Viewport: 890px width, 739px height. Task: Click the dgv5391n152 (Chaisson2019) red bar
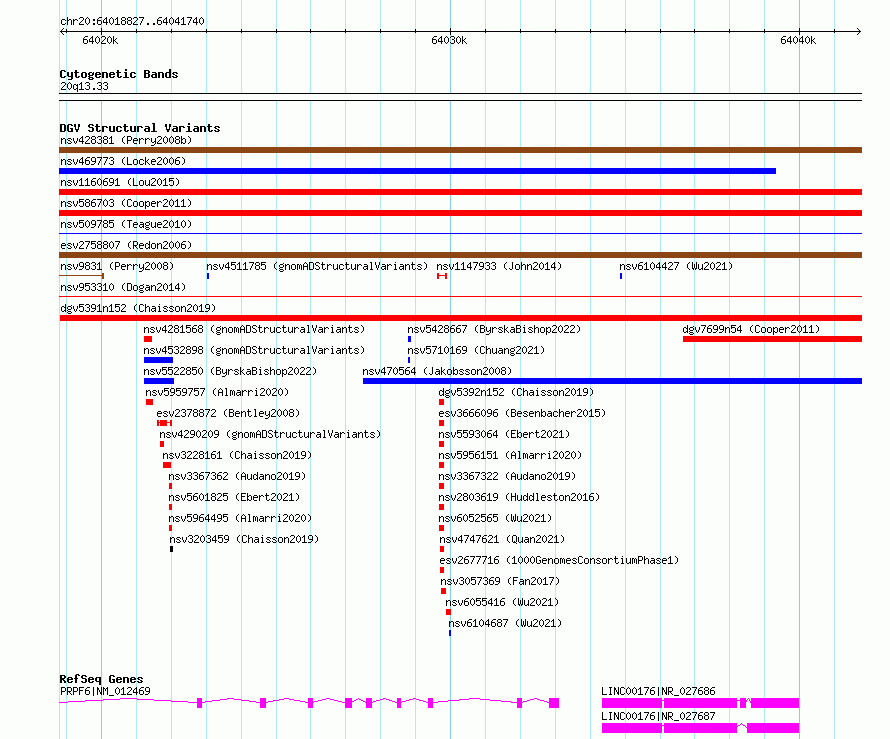tap(460, 318)
